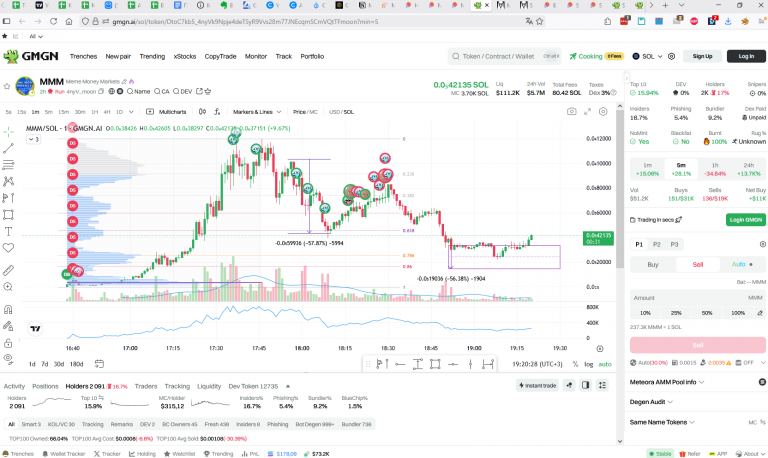Image resolution: width=768 pixels, height=458 pixels.
Task: Click the Sign Up button
Action: click(702, 56)
